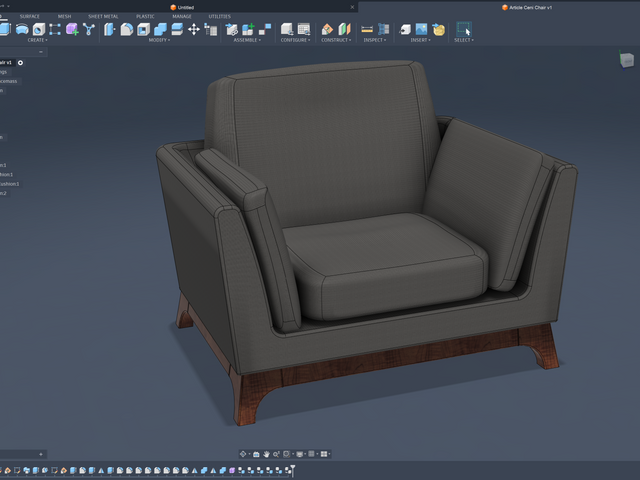Click the Zoom magnifier tool
The height and width of the screenshot is (480, 640).
pos(276,454)
